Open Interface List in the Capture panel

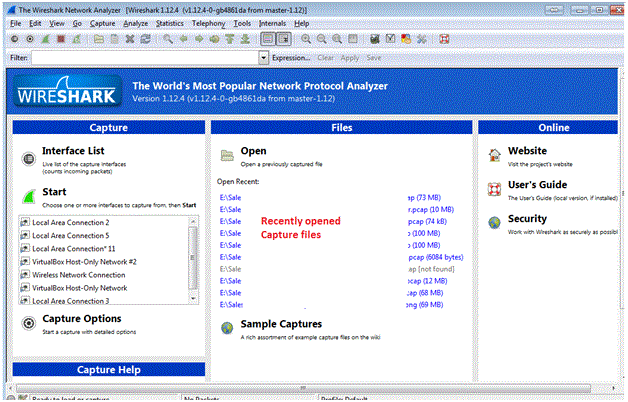[x=73, y=151]
